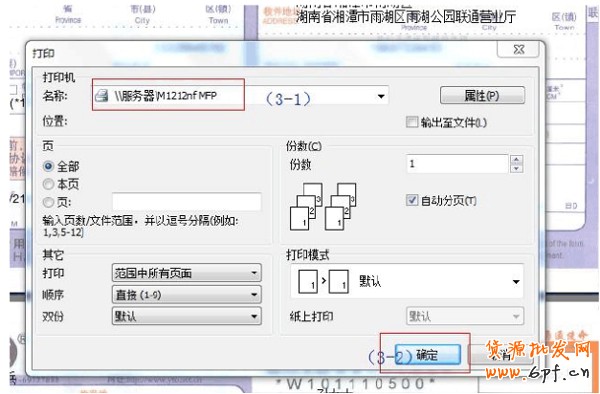Increase copies with the up stepper arrow
The height and width of the screenshot is (394, 600).
pyautogui.click(x=517, y=160)
